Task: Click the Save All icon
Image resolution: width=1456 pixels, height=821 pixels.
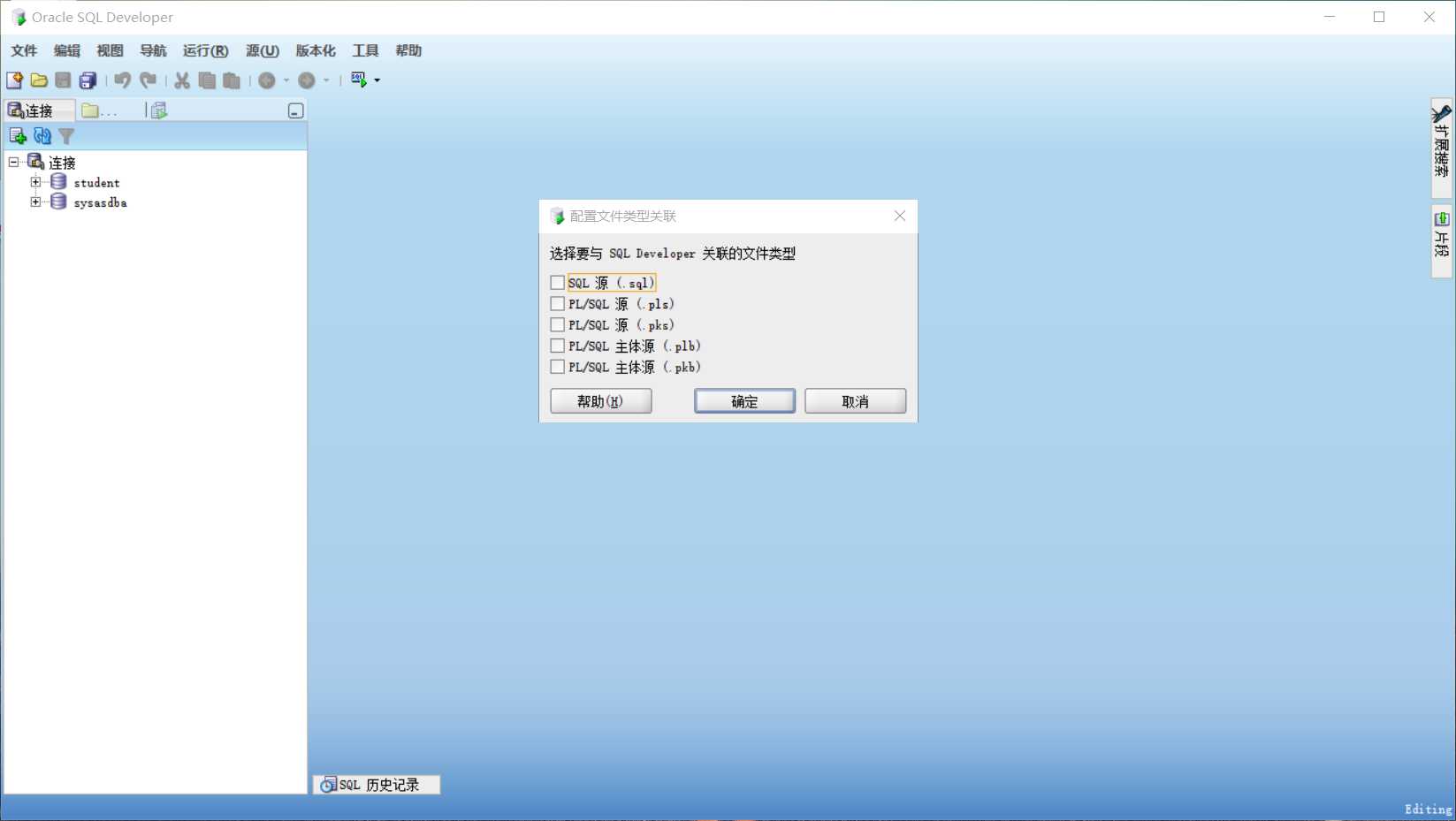Action: [88, 80]
